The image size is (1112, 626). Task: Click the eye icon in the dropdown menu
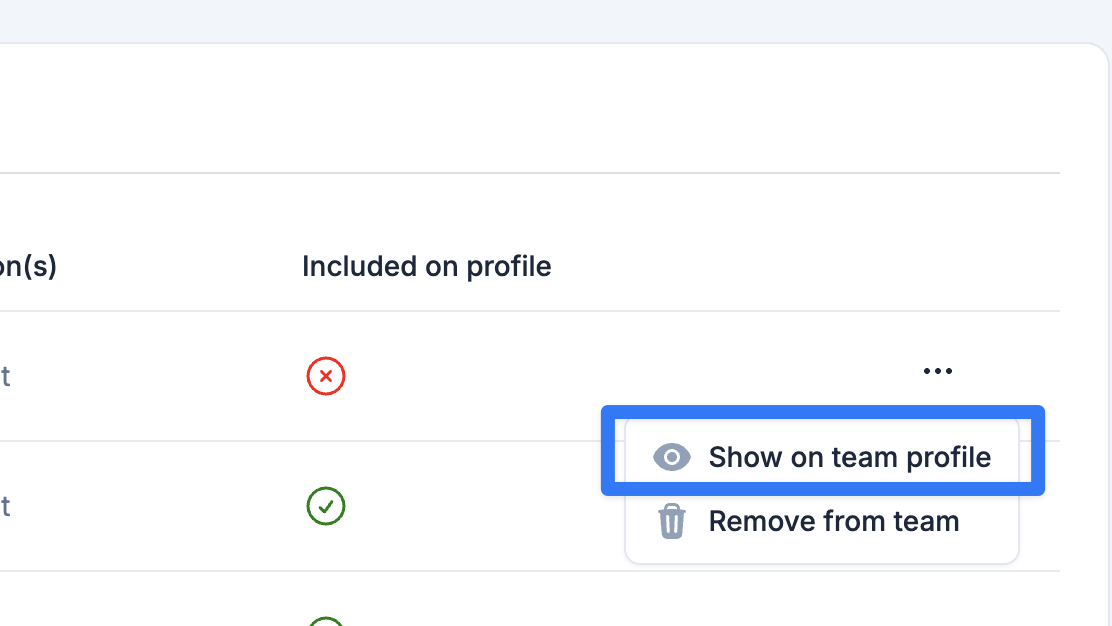672,457
